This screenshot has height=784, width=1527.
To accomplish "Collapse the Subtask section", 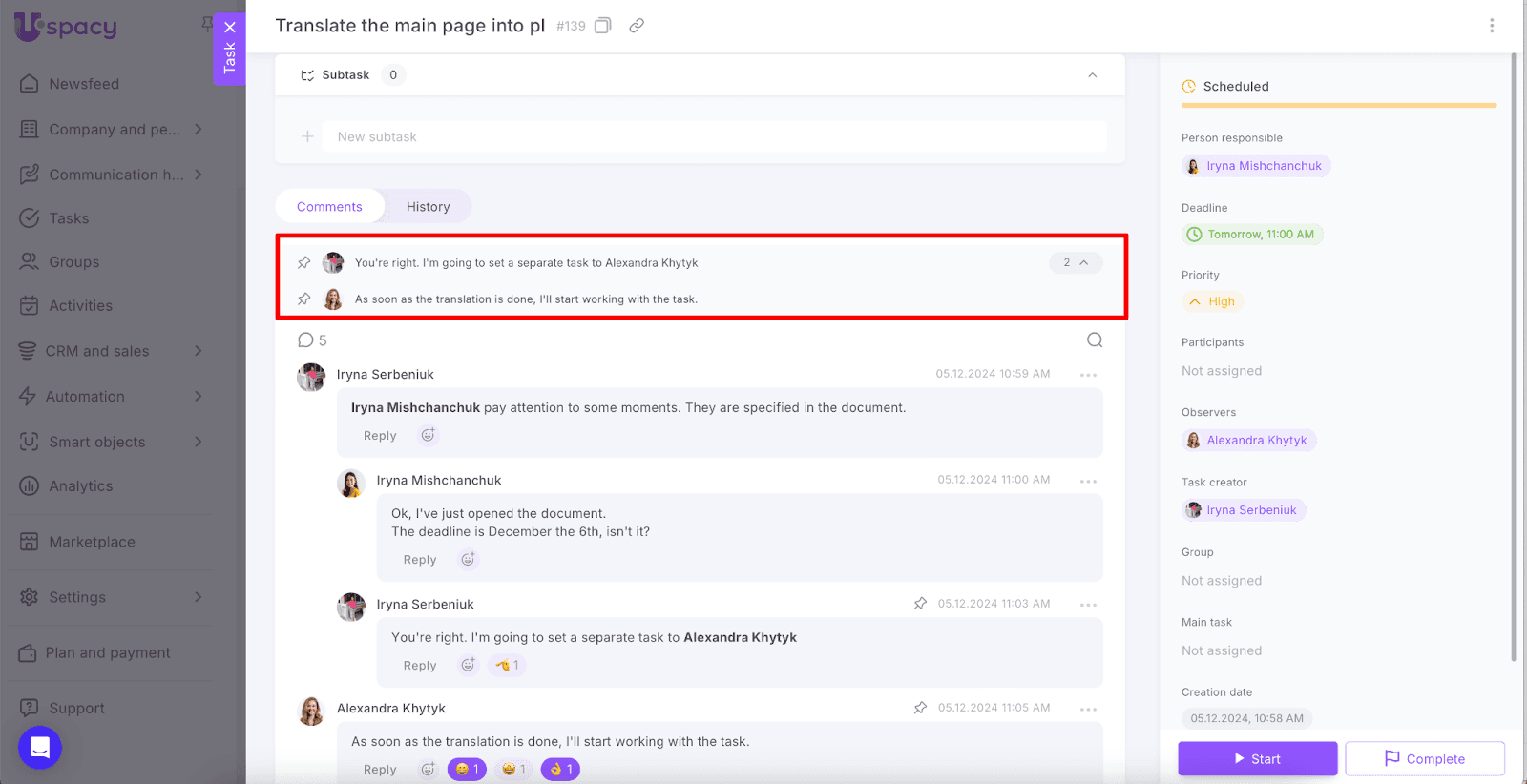I will pyautogui.click(x=1093, y=75).
